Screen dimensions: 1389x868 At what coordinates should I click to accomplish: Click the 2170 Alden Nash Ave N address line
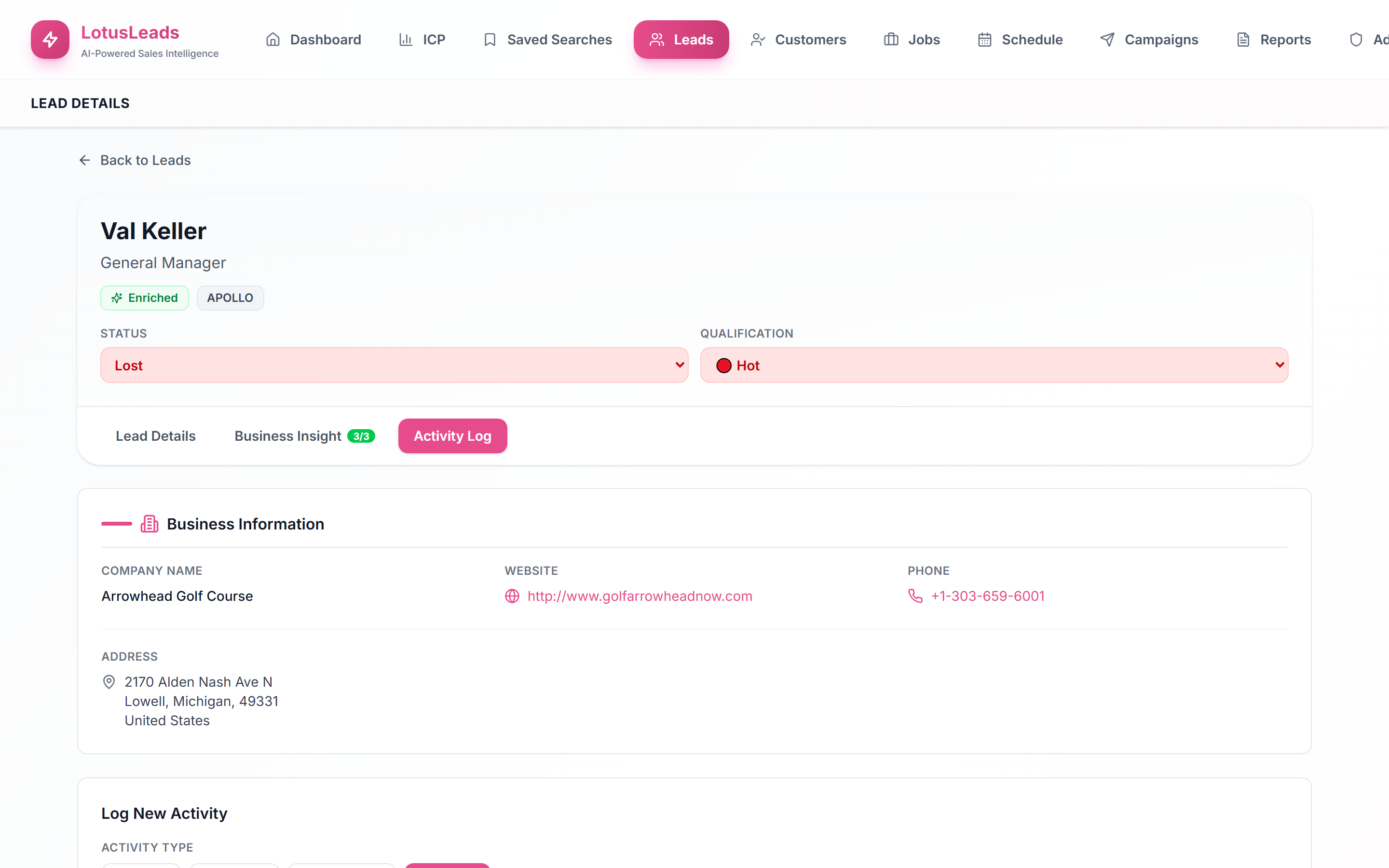[198, 682]
